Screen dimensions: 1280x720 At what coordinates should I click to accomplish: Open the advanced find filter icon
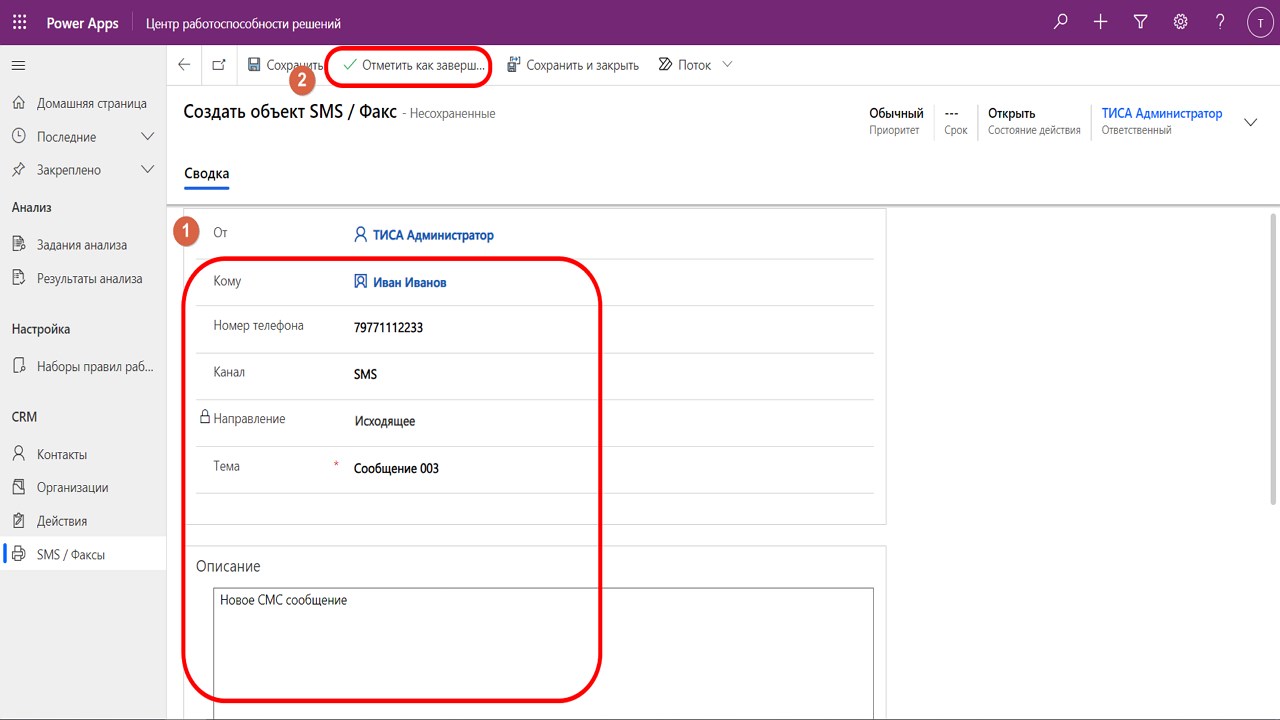[x=1140, y=22]
